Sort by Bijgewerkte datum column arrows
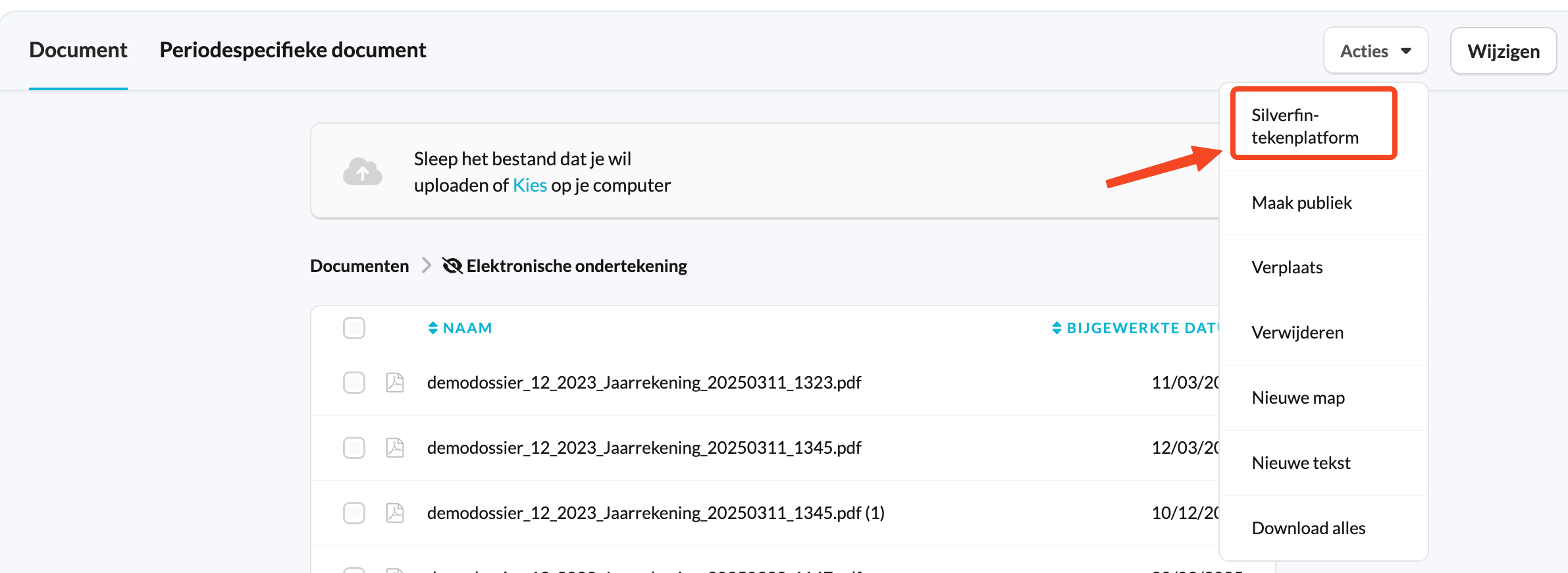Image resolution: width=1568 pixels, height=573 pixels. [1057, 328]
